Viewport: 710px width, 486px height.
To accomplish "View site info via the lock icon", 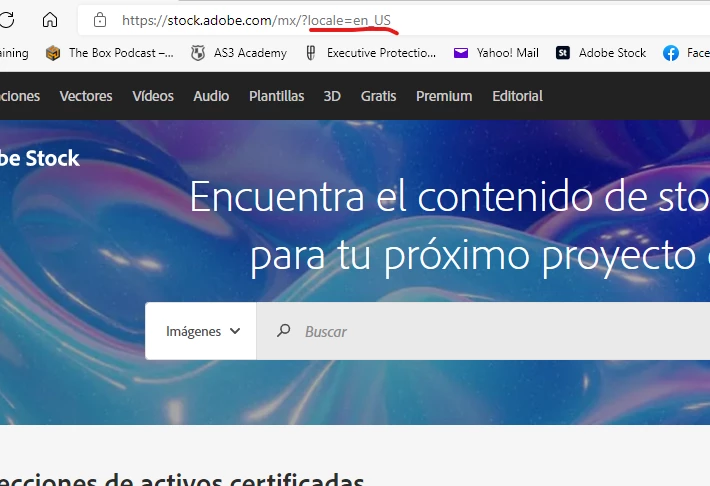I will [x=100, y=20].
